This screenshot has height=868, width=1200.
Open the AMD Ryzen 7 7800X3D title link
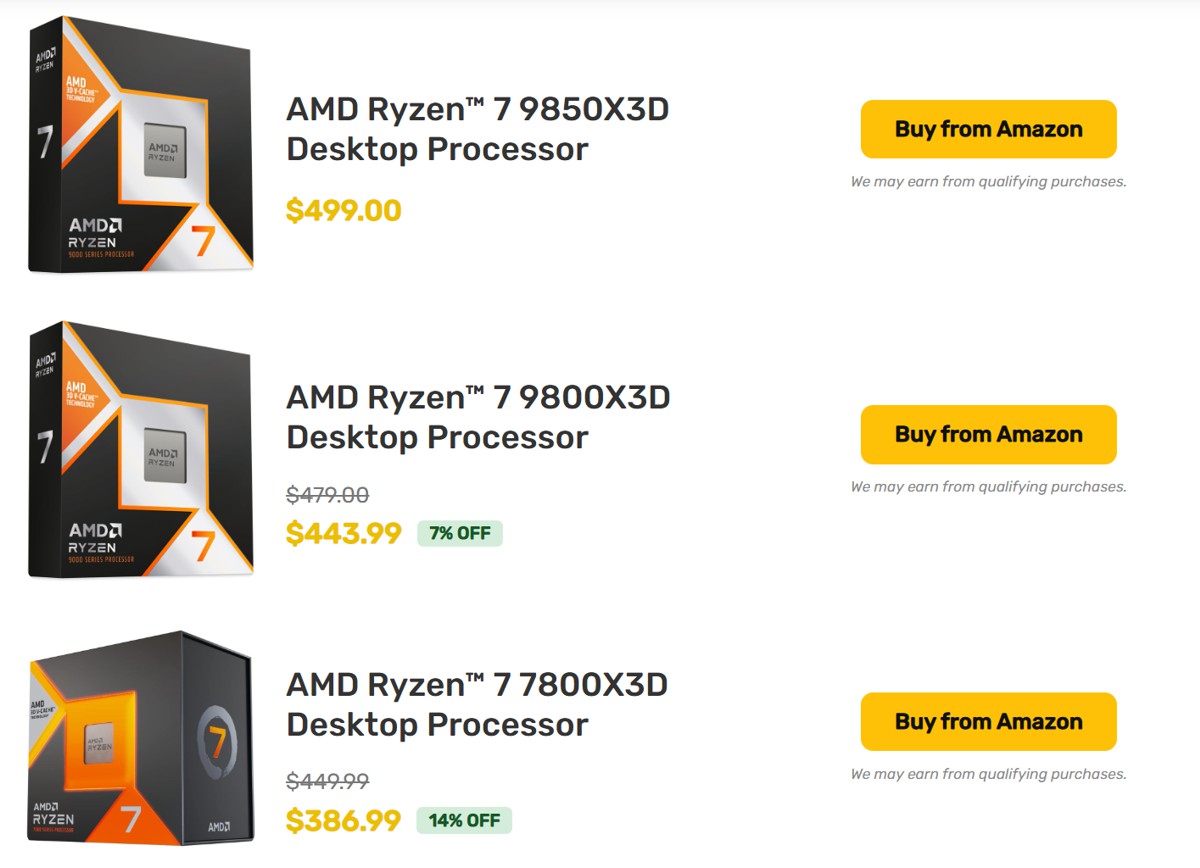coord(477,704)
